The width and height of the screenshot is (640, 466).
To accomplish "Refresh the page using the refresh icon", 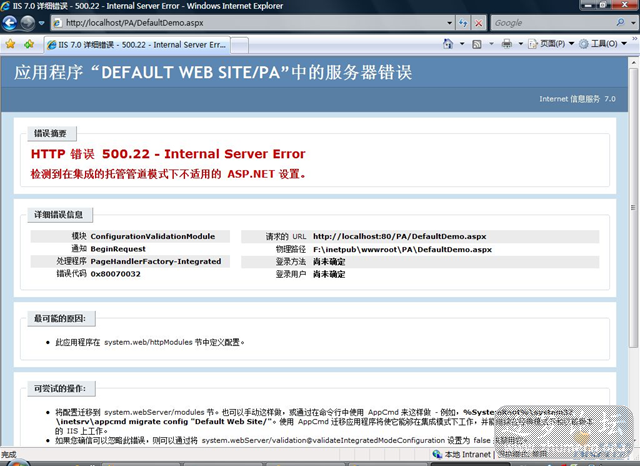I will [463, 23].
